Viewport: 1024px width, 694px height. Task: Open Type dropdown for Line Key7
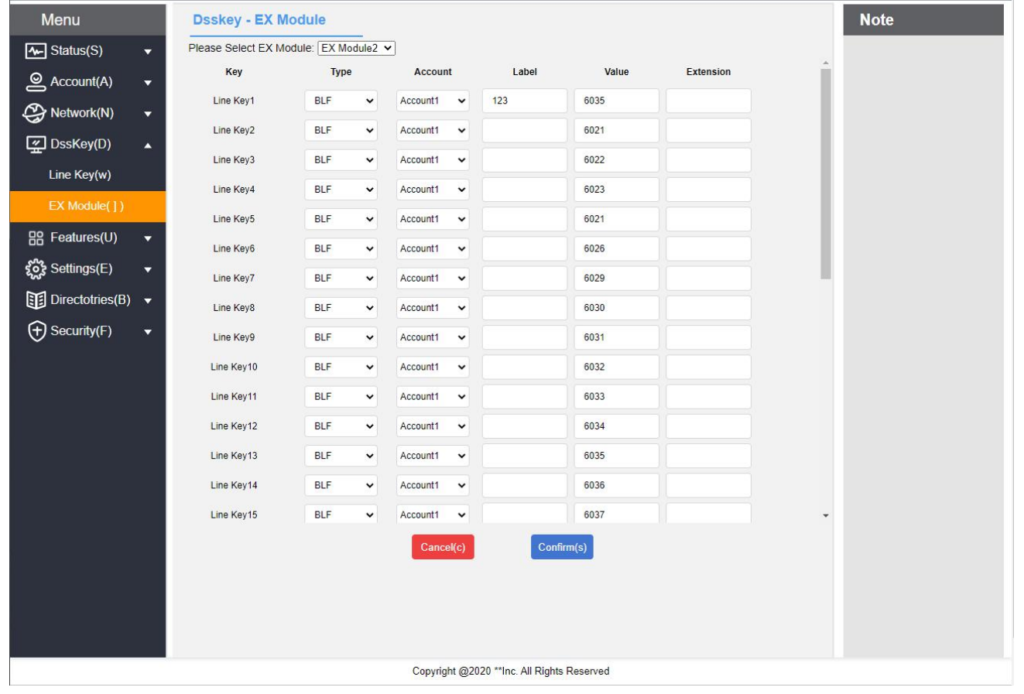341,278
